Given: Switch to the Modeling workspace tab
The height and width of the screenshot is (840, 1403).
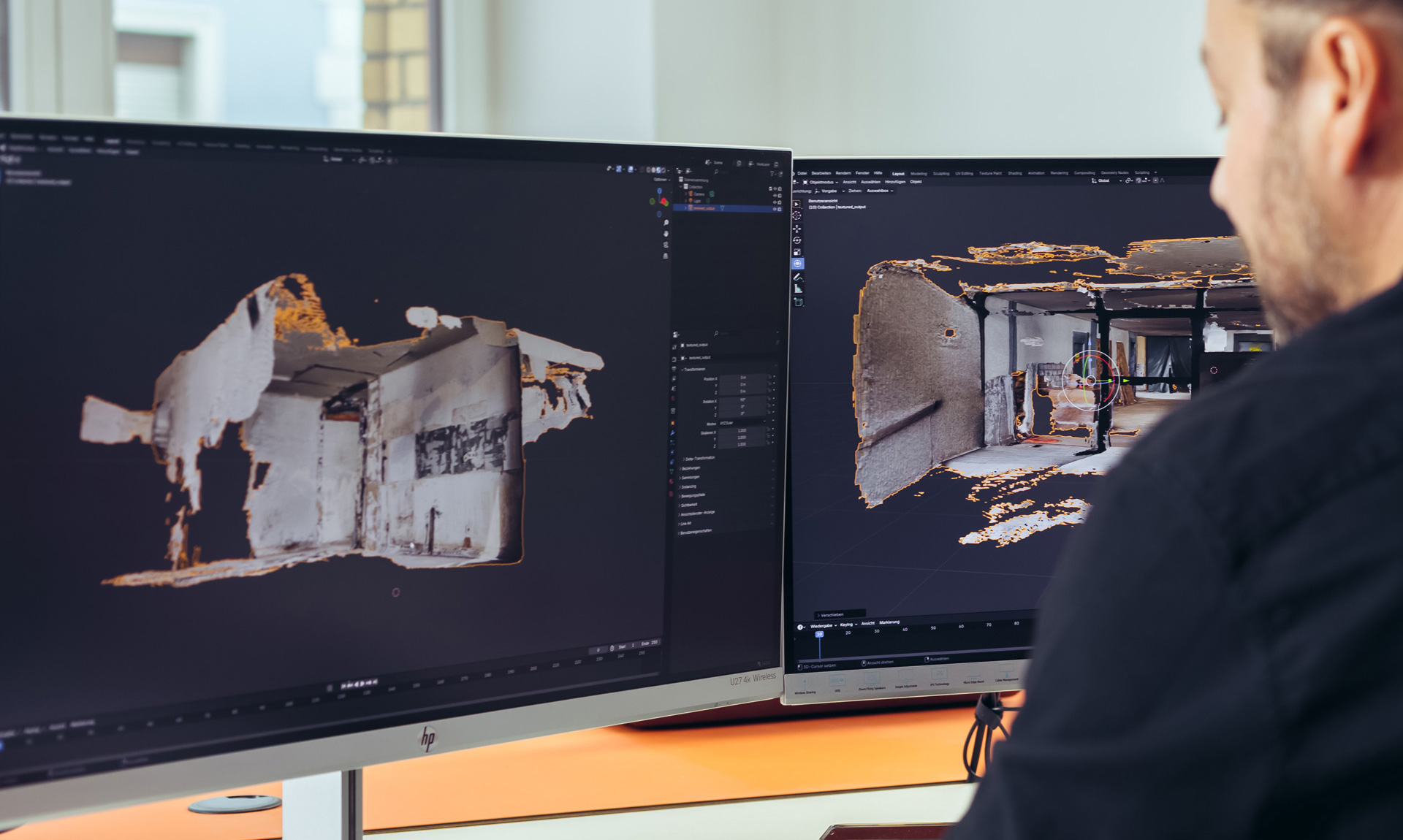Looking at the screenshot, I should 919,174.
